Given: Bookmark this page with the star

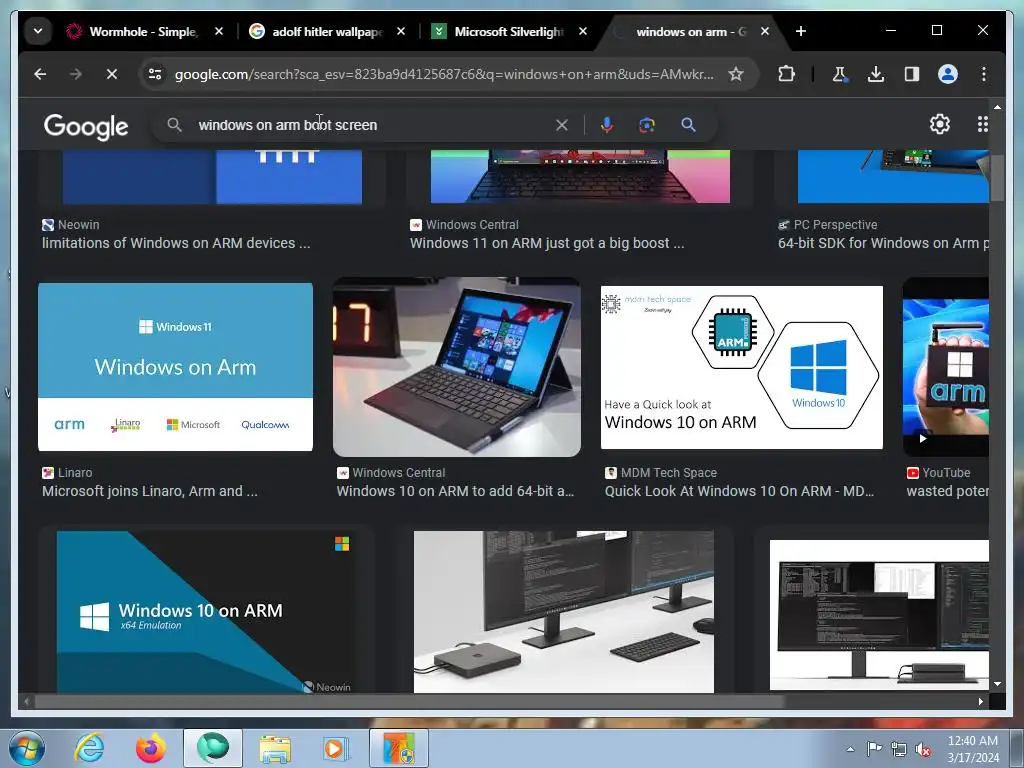Looking at the screenshot, I should coord(736,74).
